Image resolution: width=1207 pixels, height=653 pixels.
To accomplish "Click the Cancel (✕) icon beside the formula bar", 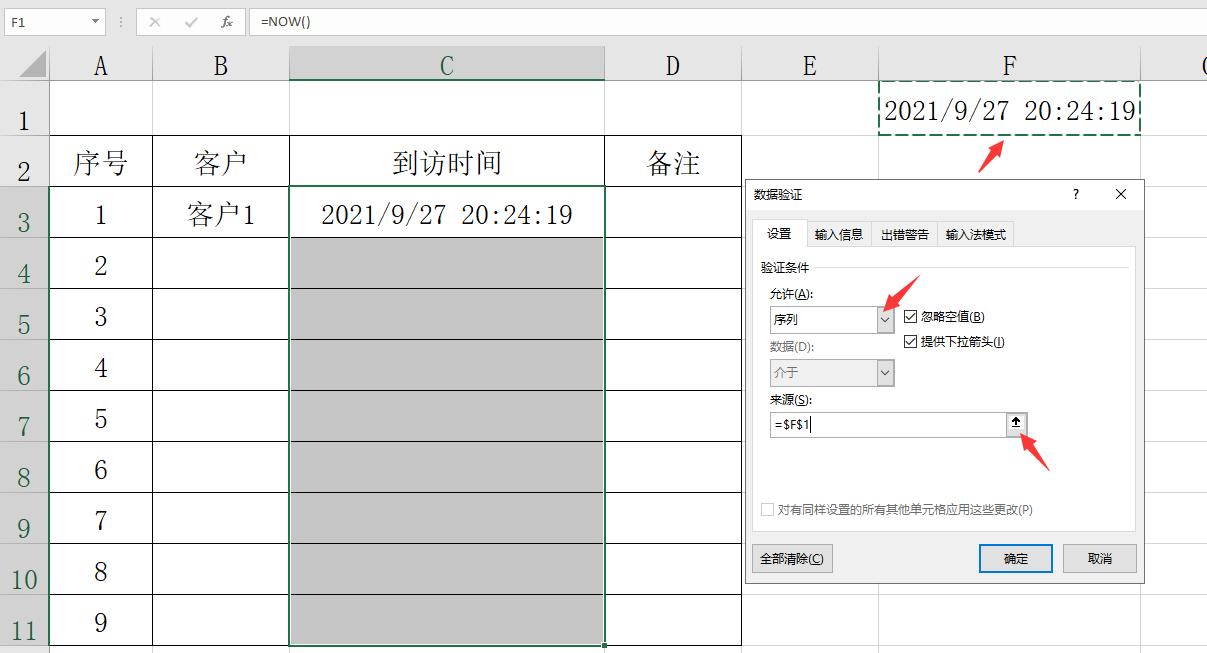I will point(156,21).
